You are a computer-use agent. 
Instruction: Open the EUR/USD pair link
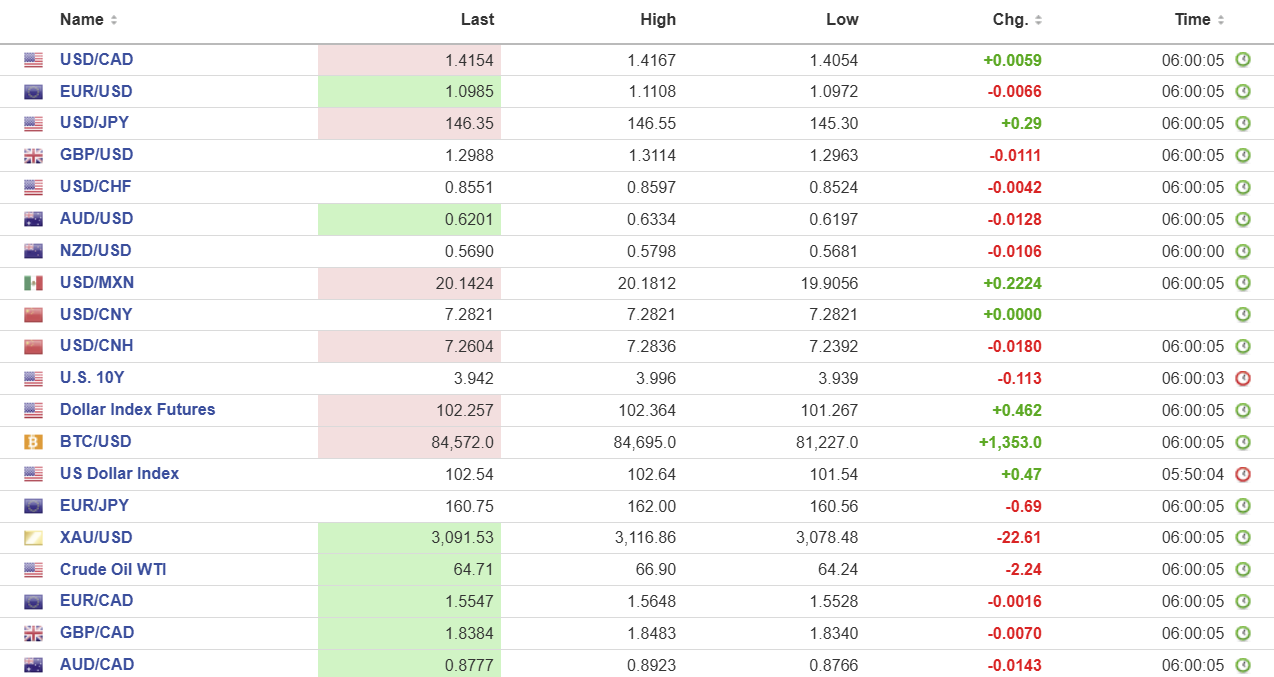(x=96, y=91)
